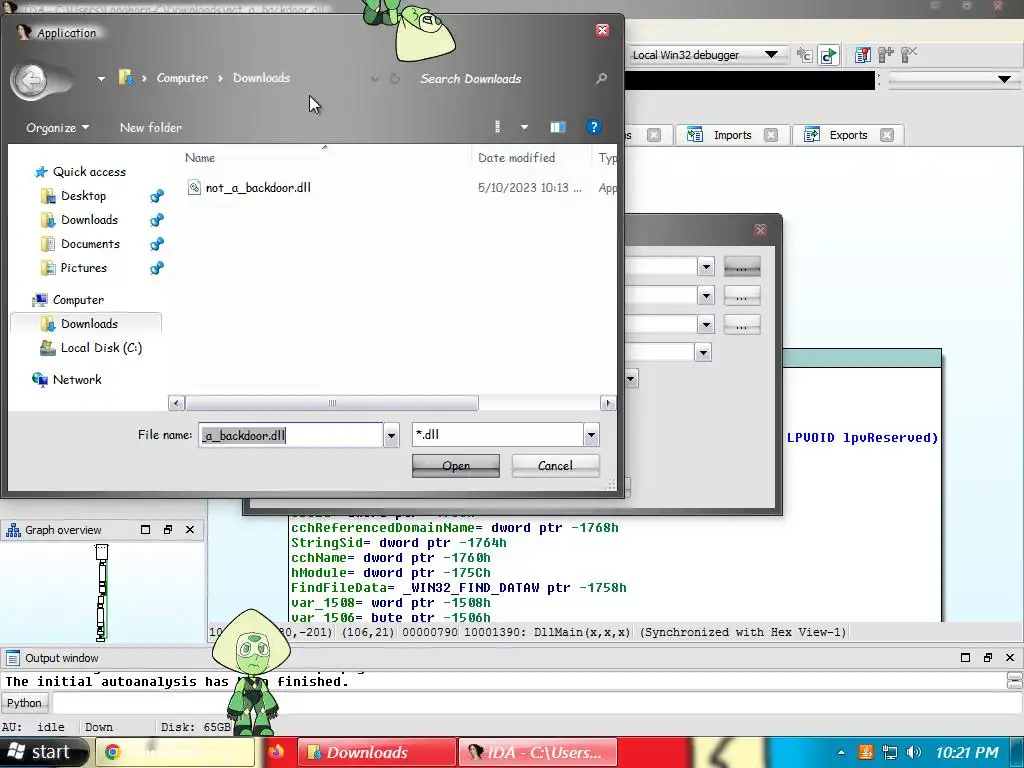Expand the address bar history dropdown
1024x768 pixels.
375,79
